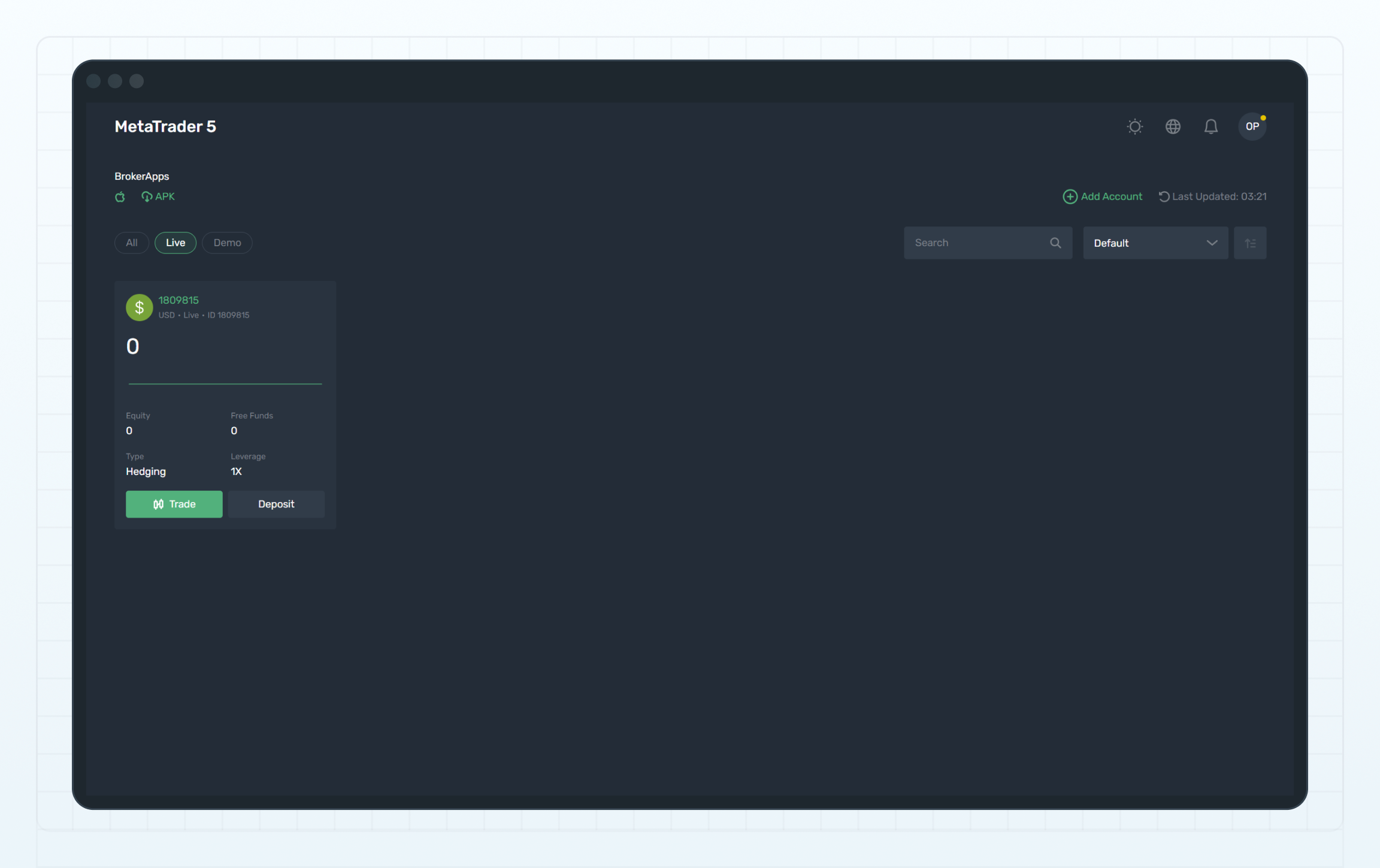Screen dimensions: 1380x868
Task: Click the OP profile avatar
Action: 1252,126
